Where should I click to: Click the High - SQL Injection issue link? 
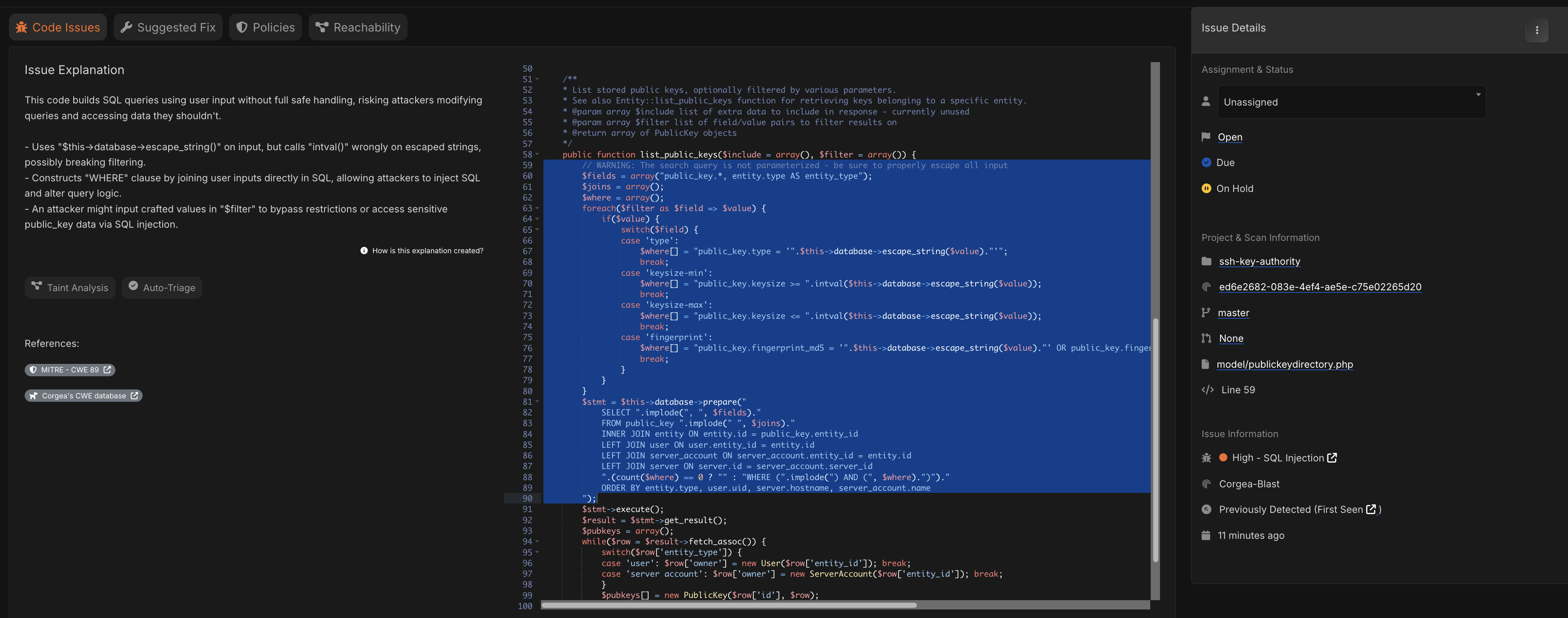[x=1278, y=458]
